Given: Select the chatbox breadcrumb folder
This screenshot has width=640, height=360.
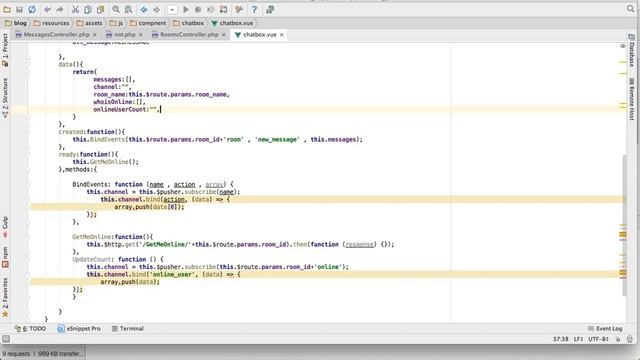Looking at the screenshot, I should [x=188, y=23].
